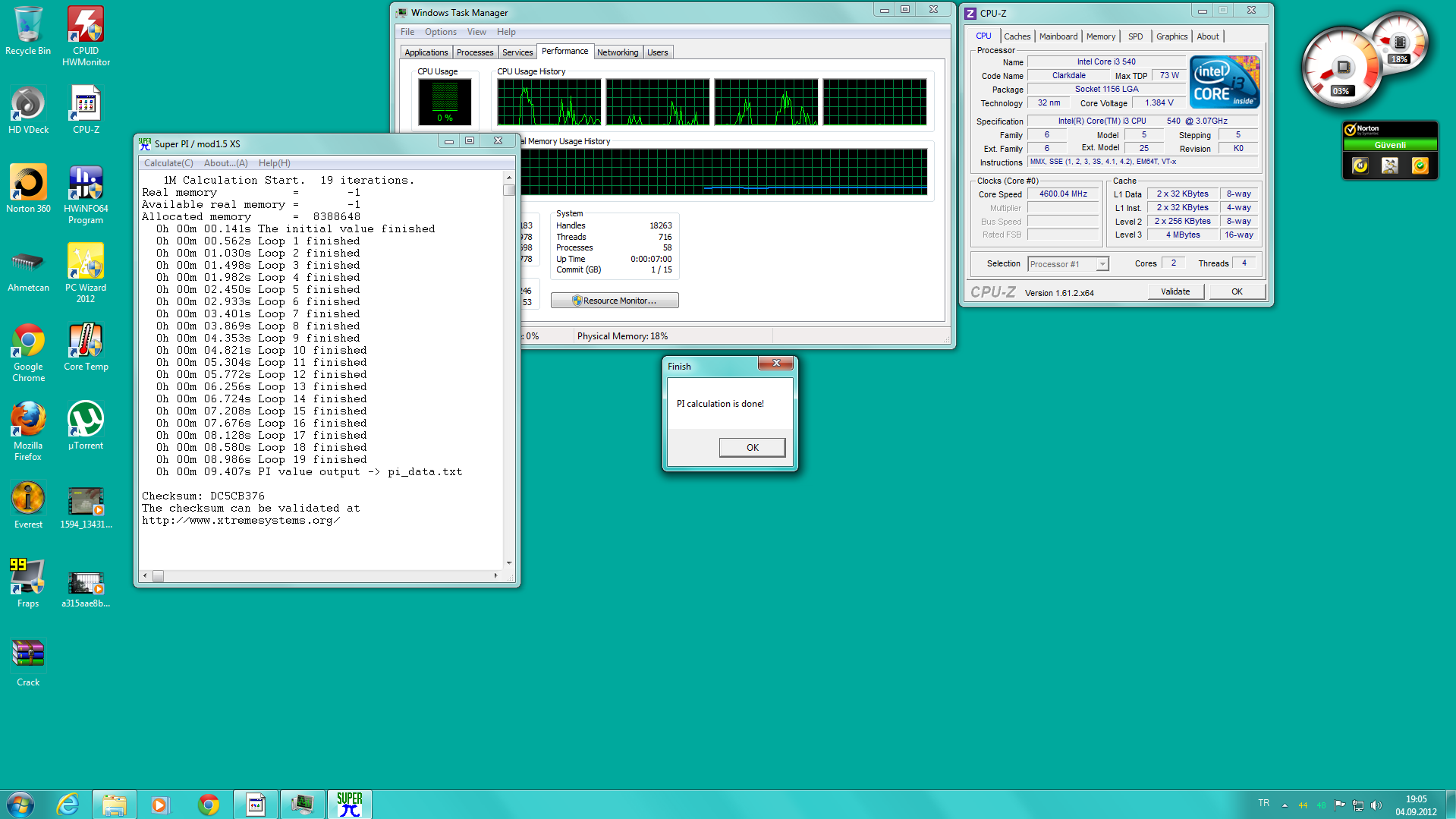Launch Google Chrome from the desktop icon
The image size is (1456, 819).
28,352
